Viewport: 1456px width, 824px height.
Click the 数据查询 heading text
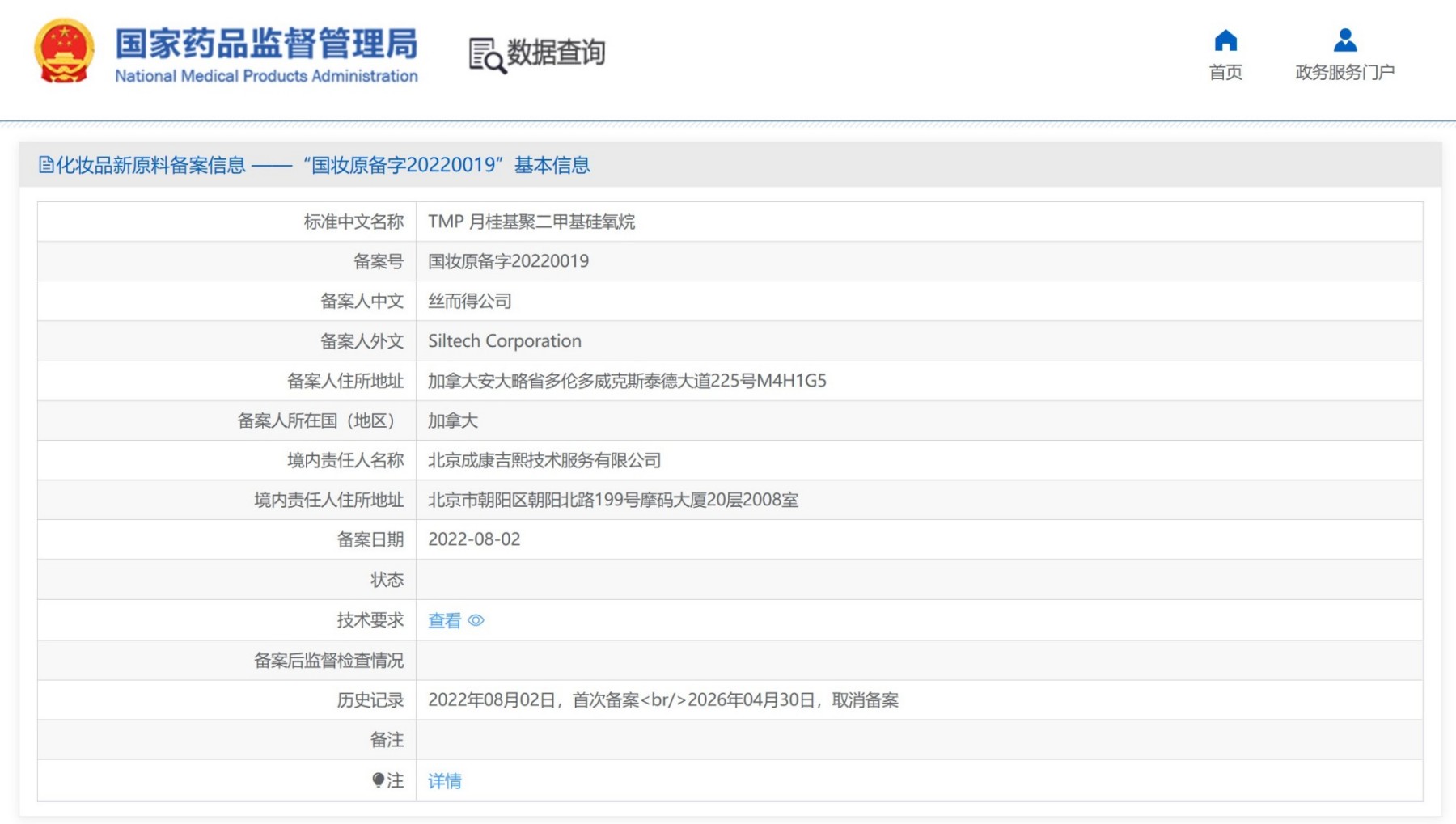[556, 53]
